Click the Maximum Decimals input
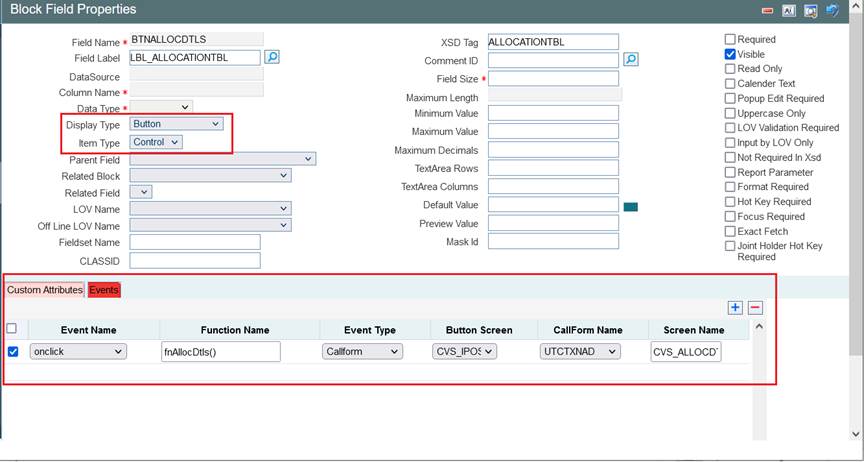The width and height of the screenshot is (864, 462). tap(553, 149)
